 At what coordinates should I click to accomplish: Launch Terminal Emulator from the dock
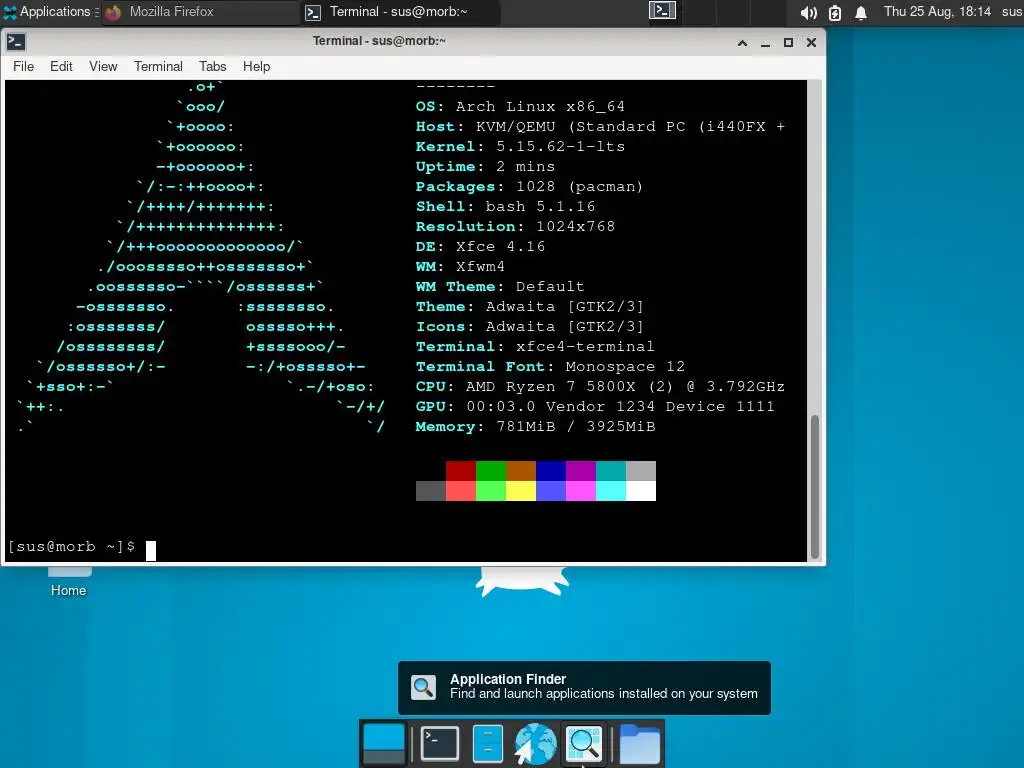coord(440,743)
